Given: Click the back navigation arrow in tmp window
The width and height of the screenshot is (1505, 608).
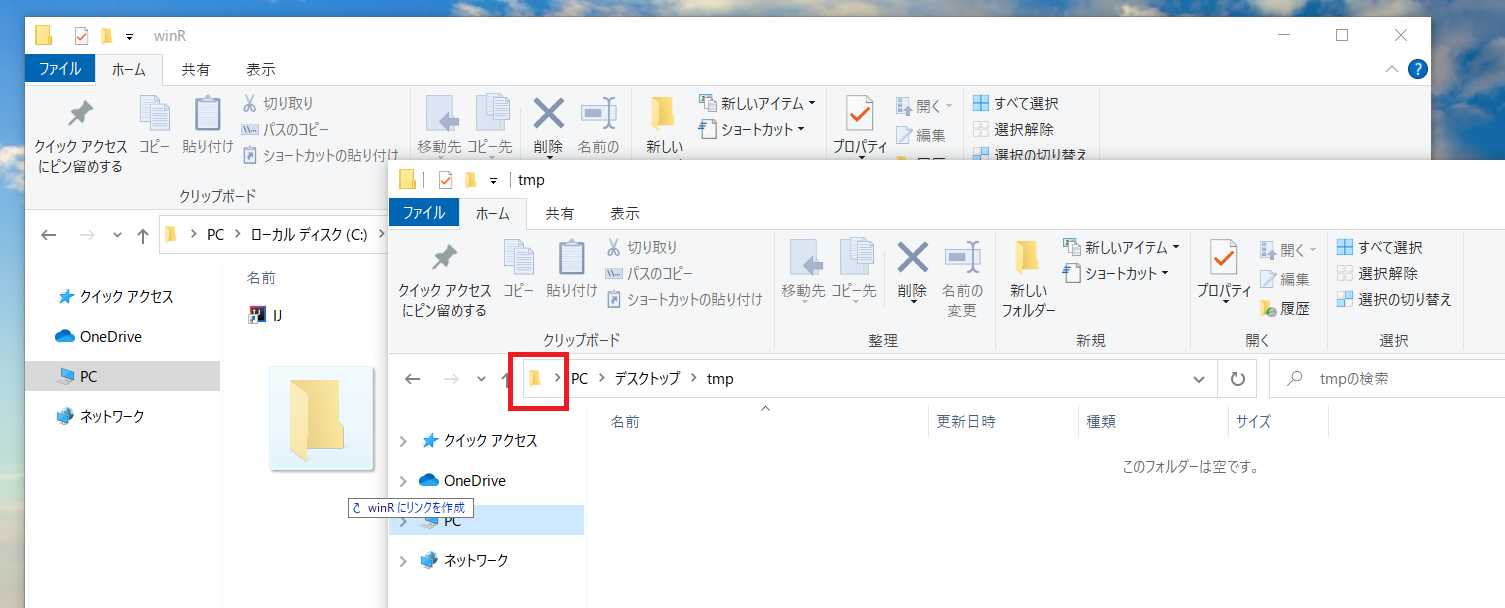Looking at the screenshot, I should (412, 378).
